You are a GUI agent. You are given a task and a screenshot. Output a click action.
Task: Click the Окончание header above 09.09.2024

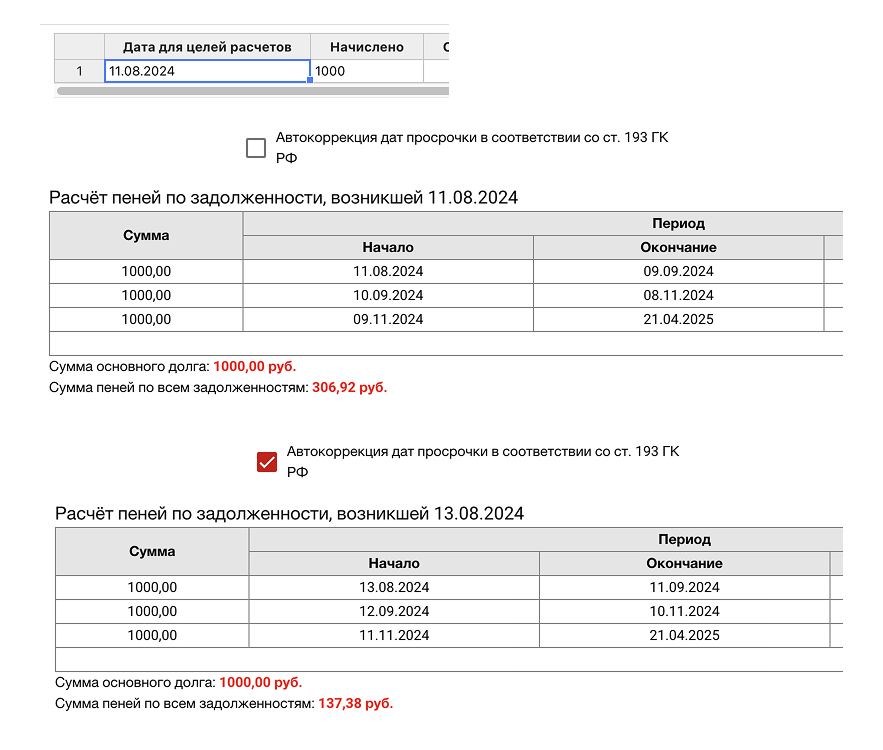pyautogui.click(x=679, y=247)
